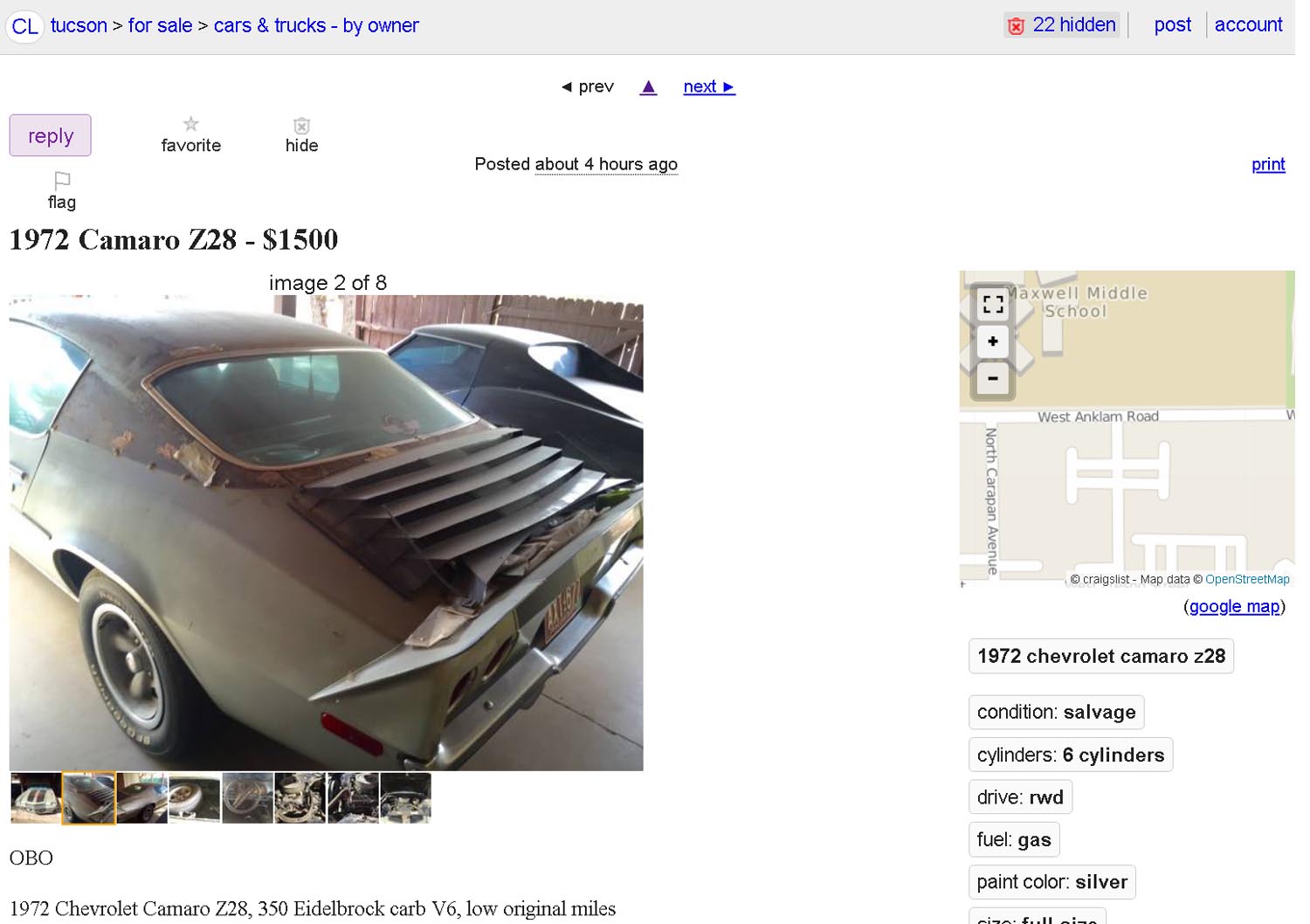This screenshot has height=924, width=1310.
Task: Open the google map link
Action: click(1234, 606)
